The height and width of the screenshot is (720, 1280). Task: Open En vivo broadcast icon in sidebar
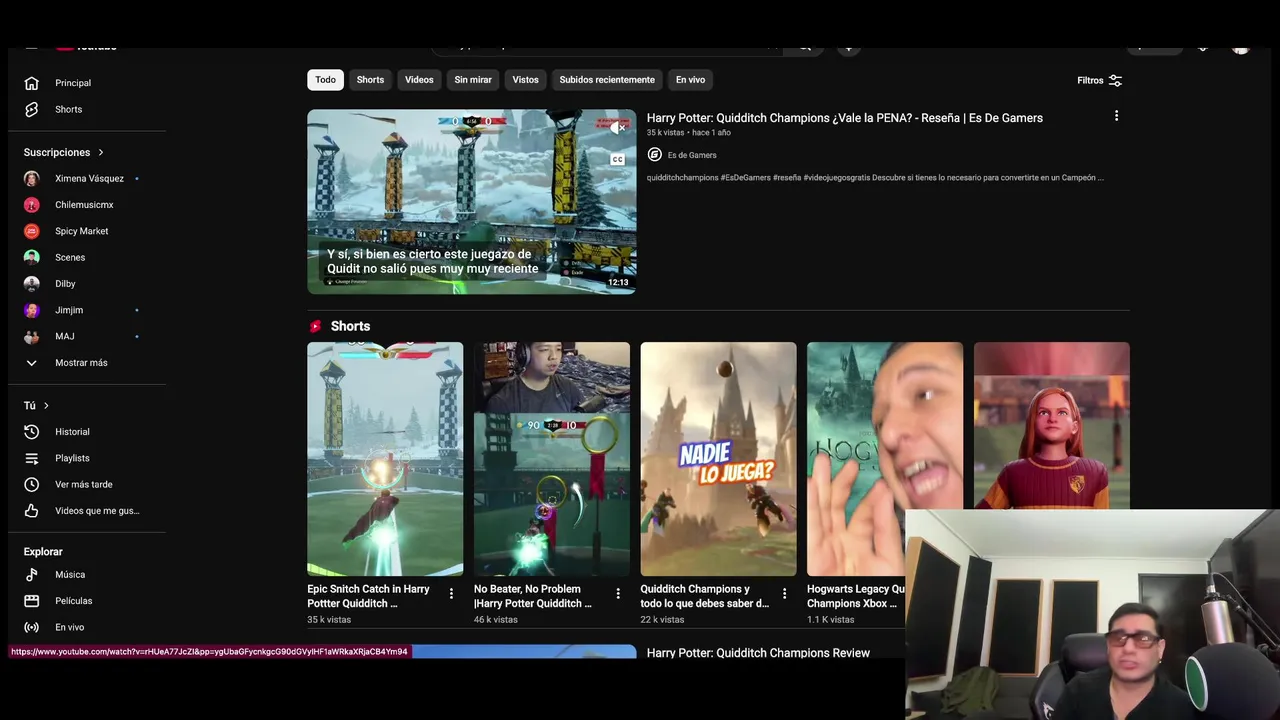click(31, 627)
